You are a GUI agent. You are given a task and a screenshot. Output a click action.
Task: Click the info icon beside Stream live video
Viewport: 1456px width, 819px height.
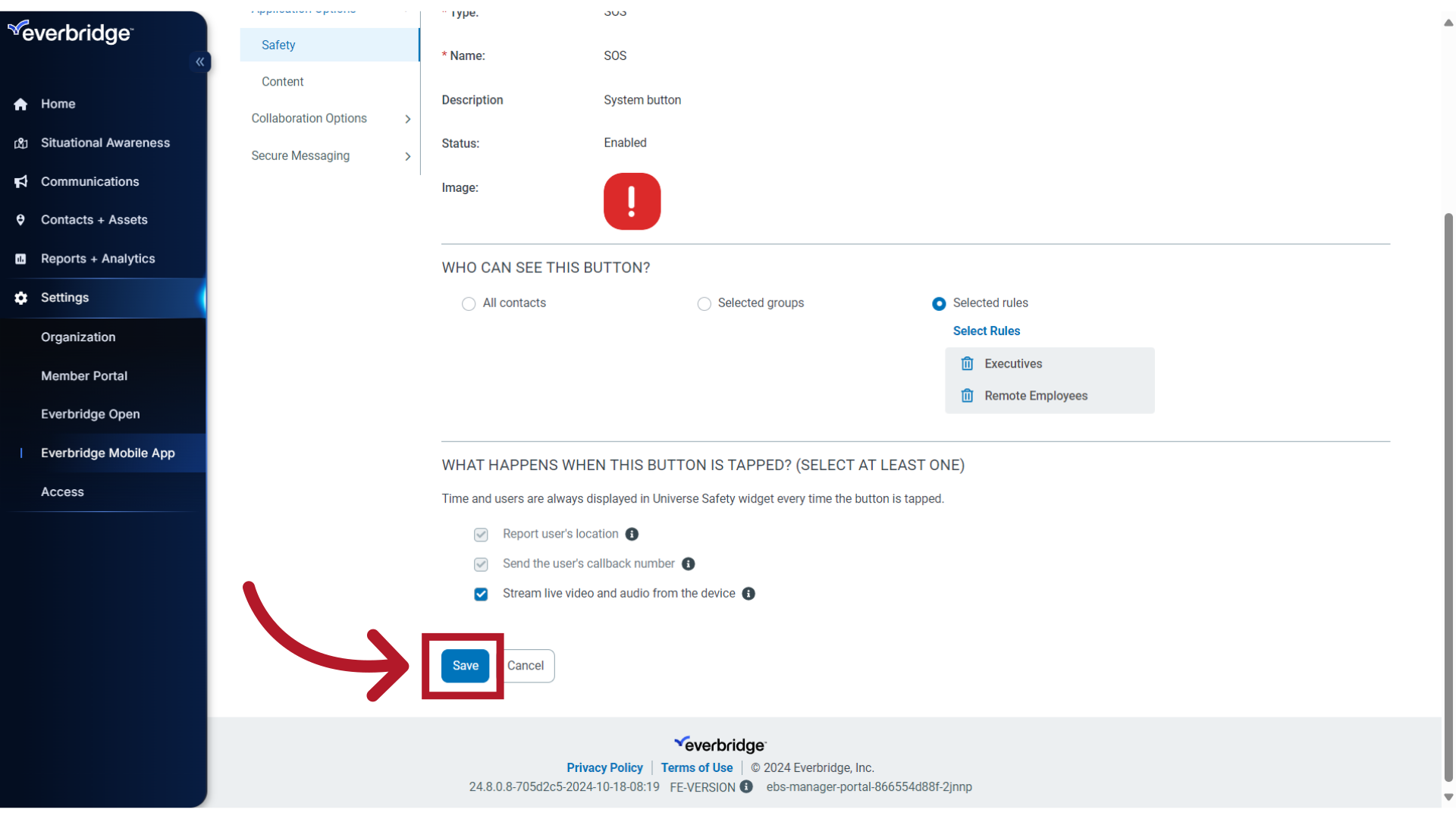click(x=748, y=594)
